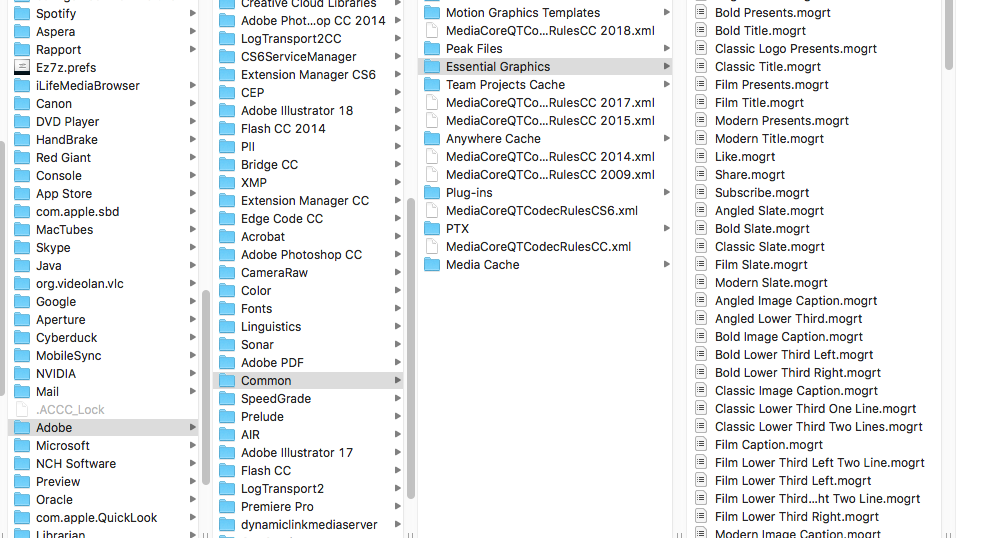This screenshot has height=538, width=984.
Task: Click the Media Cache folder icon
Action: point(432,265)
